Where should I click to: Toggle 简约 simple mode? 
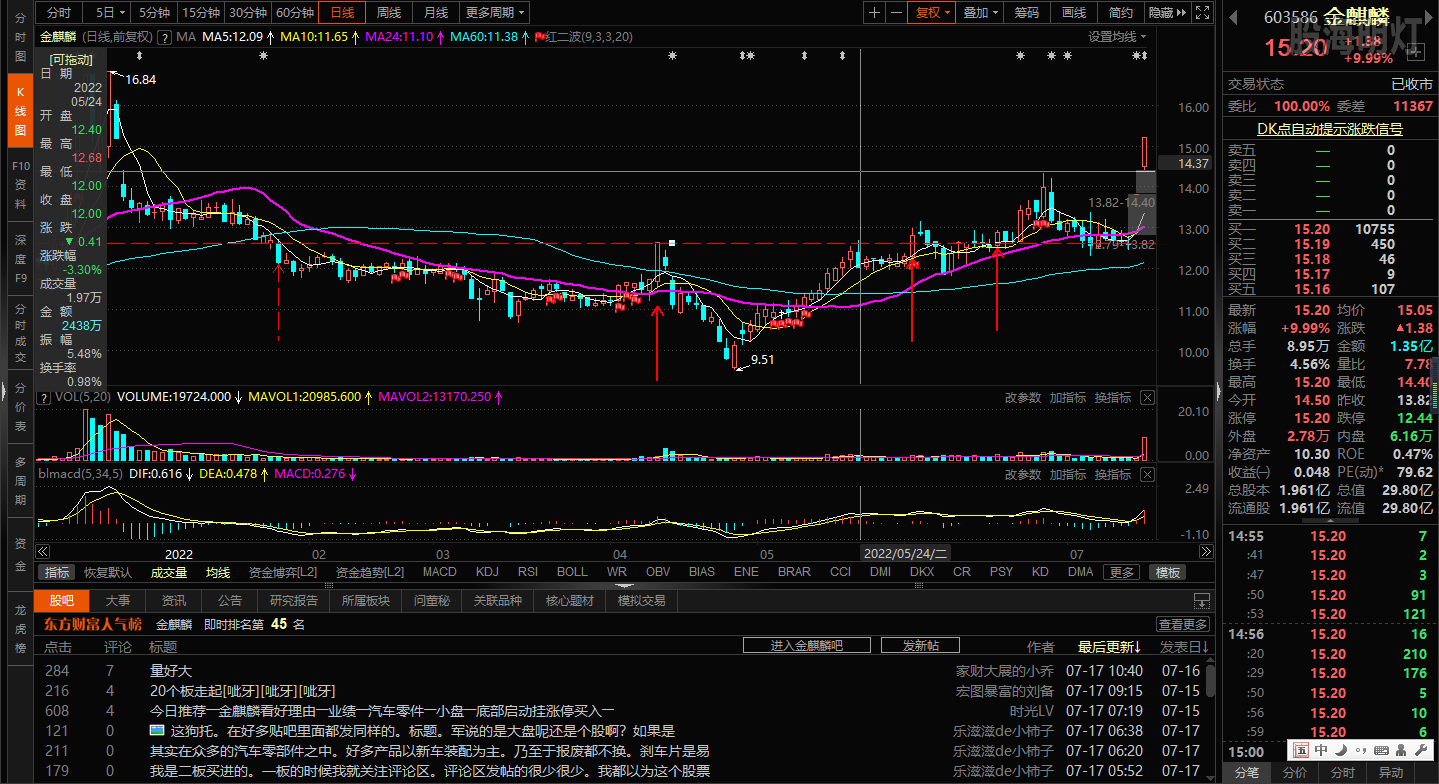tap(1121, 12)
